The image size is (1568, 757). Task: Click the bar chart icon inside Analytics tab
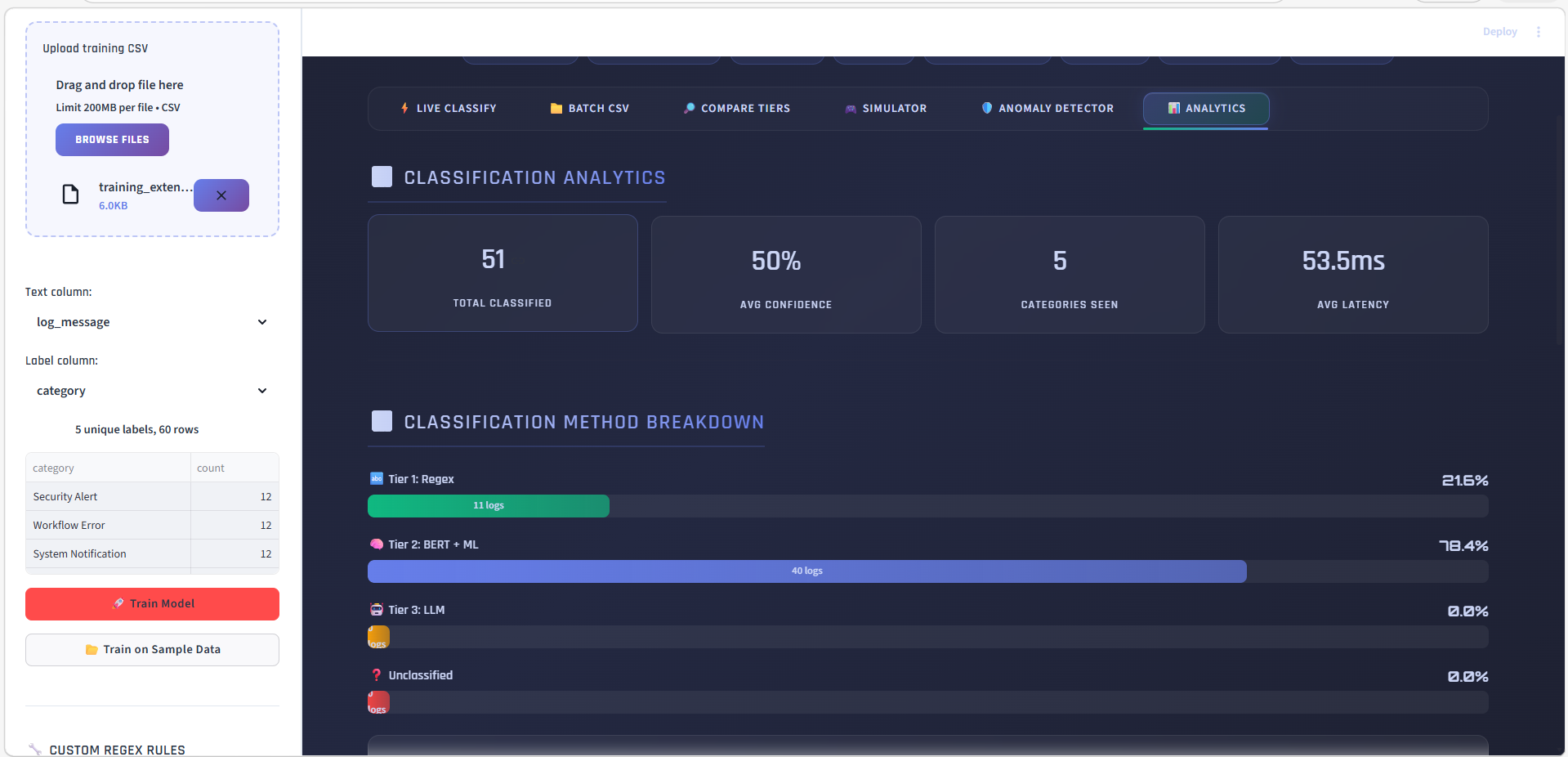coord(1173,108)
